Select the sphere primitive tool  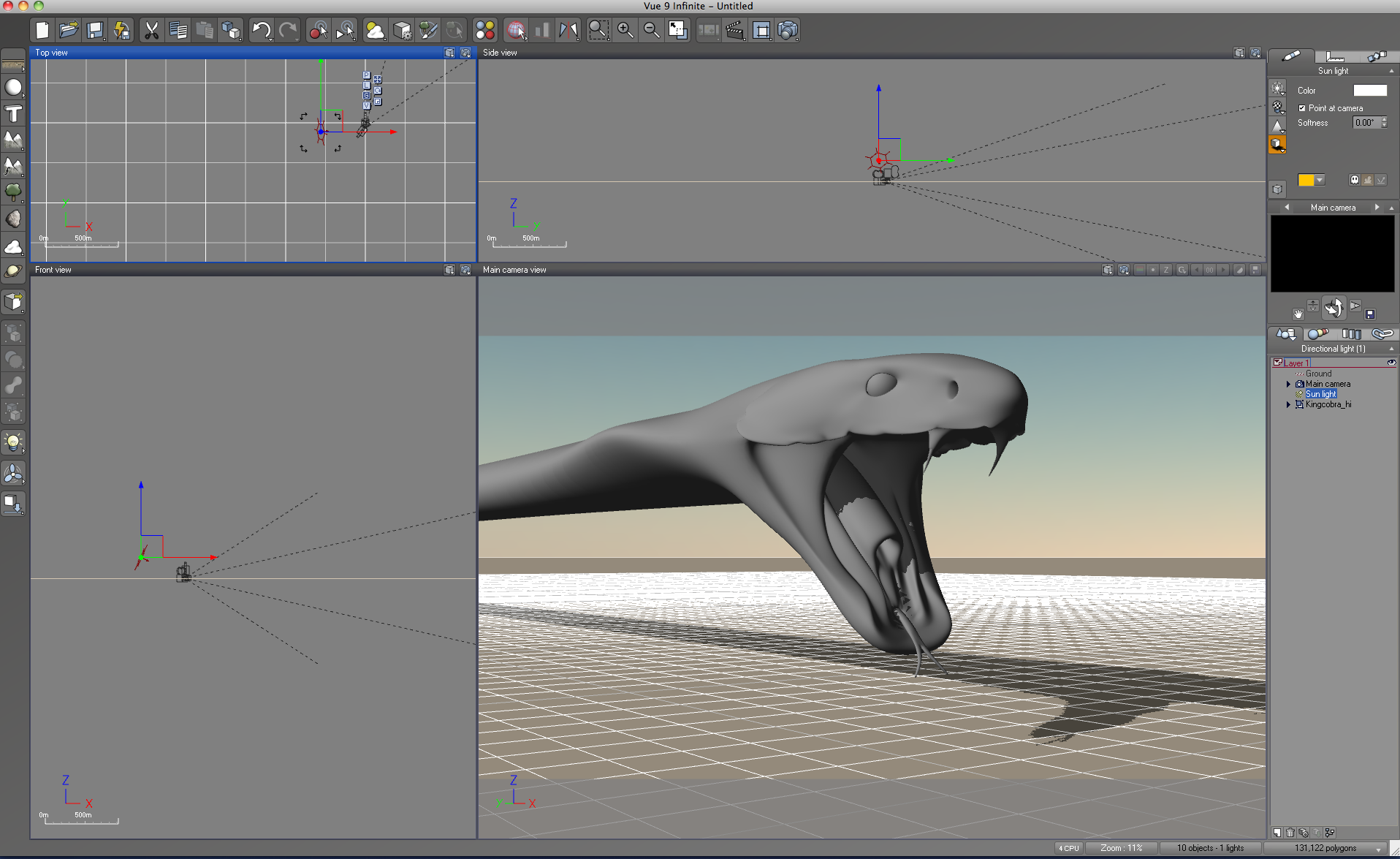[13, 88]
